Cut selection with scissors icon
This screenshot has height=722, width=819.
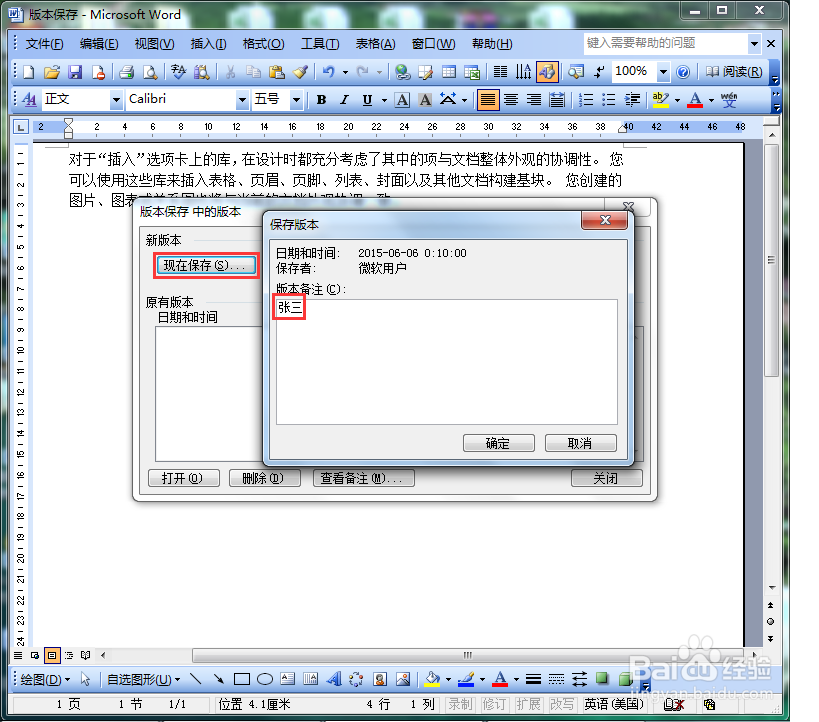point(230,72)
